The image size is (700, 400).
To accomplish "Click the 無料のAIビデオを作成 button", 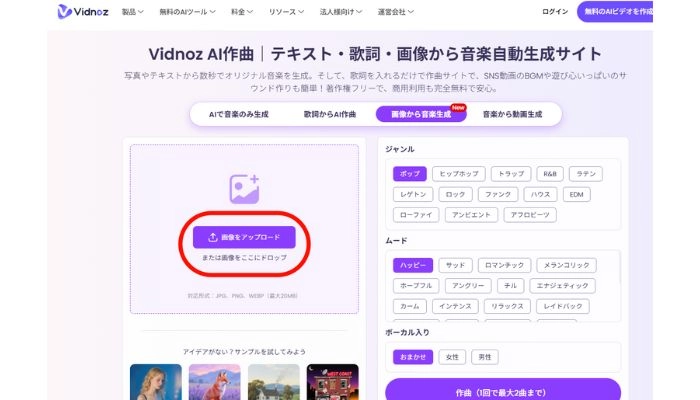I will pos(615,12).
